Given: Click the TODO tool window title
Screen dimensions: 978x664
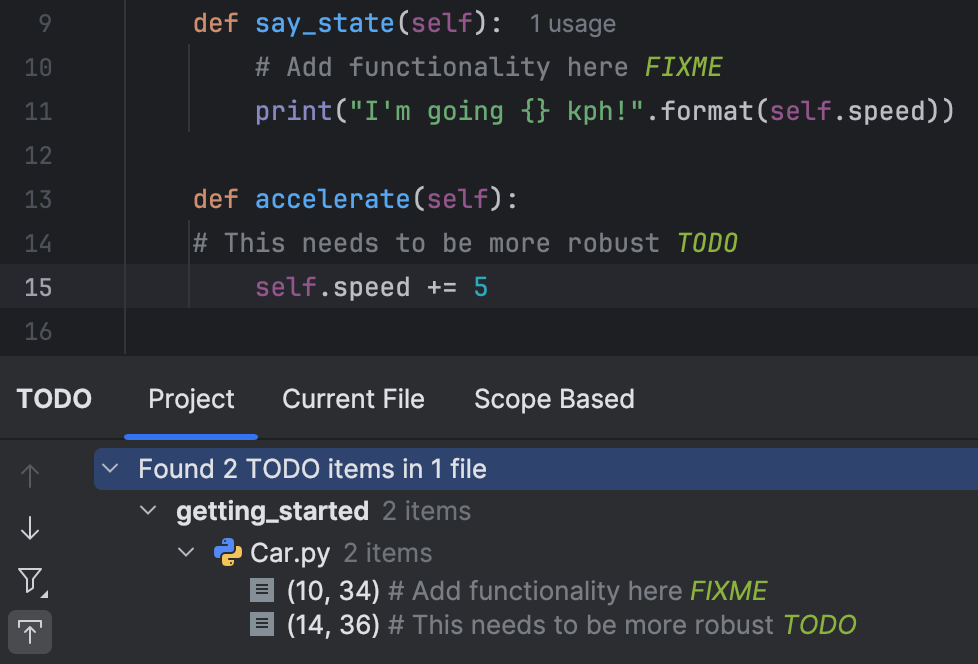Looking at the screenshot, I should point(54,399).
